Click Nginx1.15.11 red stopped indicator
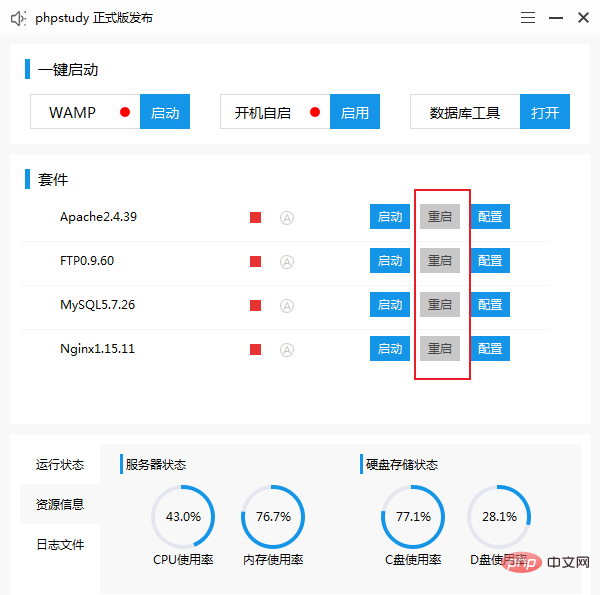The image size is (600, 595). click(255, 349)
